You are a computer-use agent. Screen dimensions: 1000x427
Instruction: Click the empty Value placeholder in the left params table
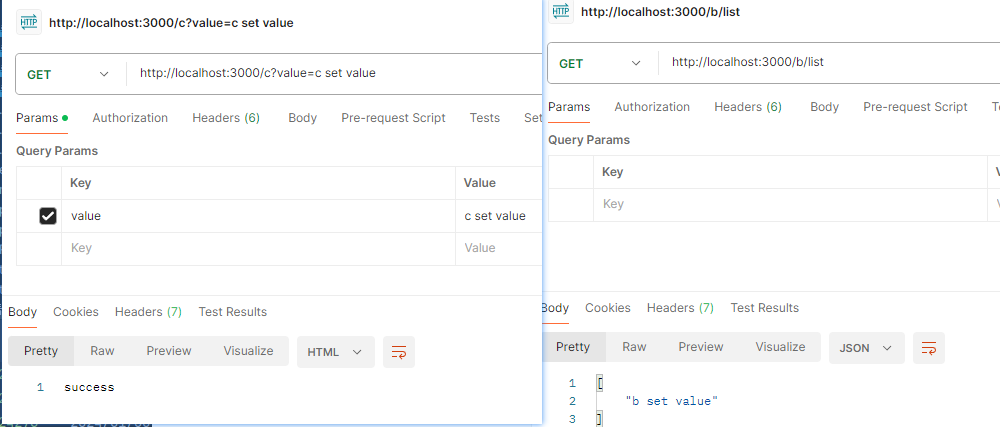pos(499,249)
